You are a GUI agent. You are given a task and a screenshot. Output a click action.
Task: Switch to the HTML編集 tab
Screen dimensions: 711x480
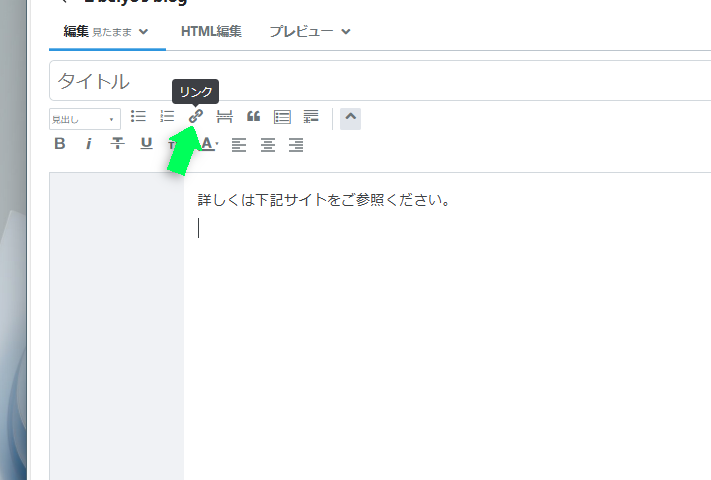tap(211, 31)
